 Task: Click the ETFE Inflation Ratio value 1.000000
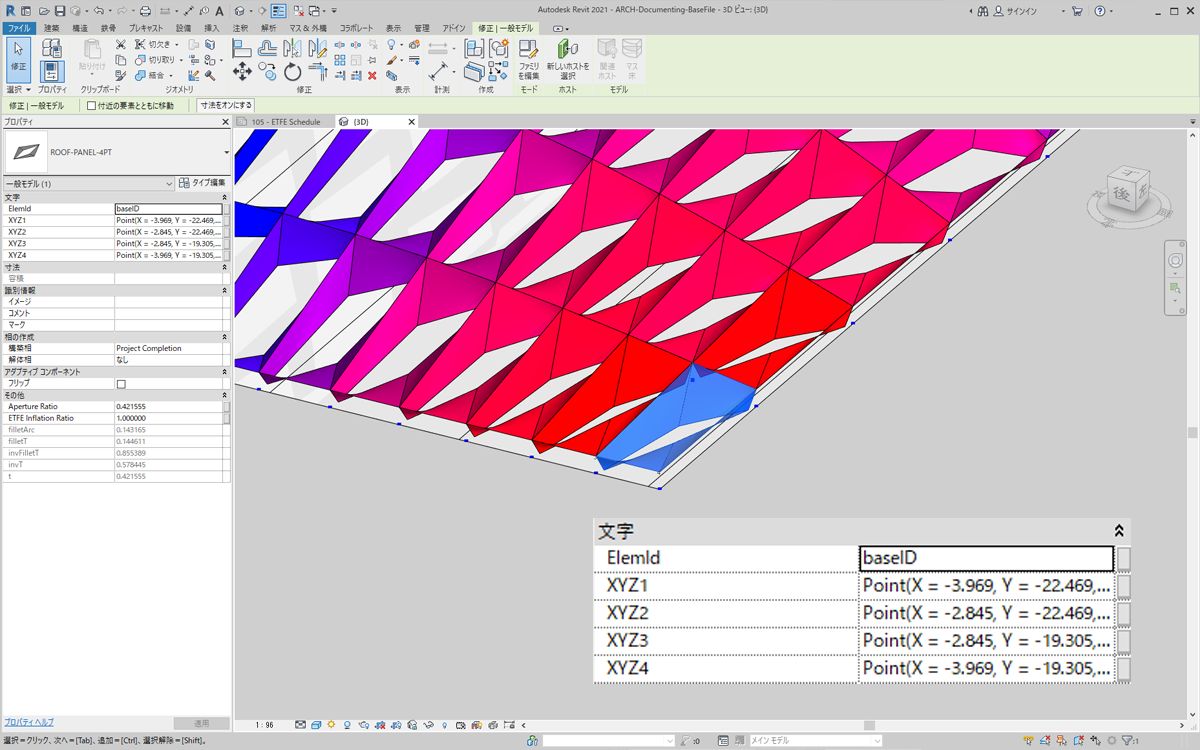(168, 418)
